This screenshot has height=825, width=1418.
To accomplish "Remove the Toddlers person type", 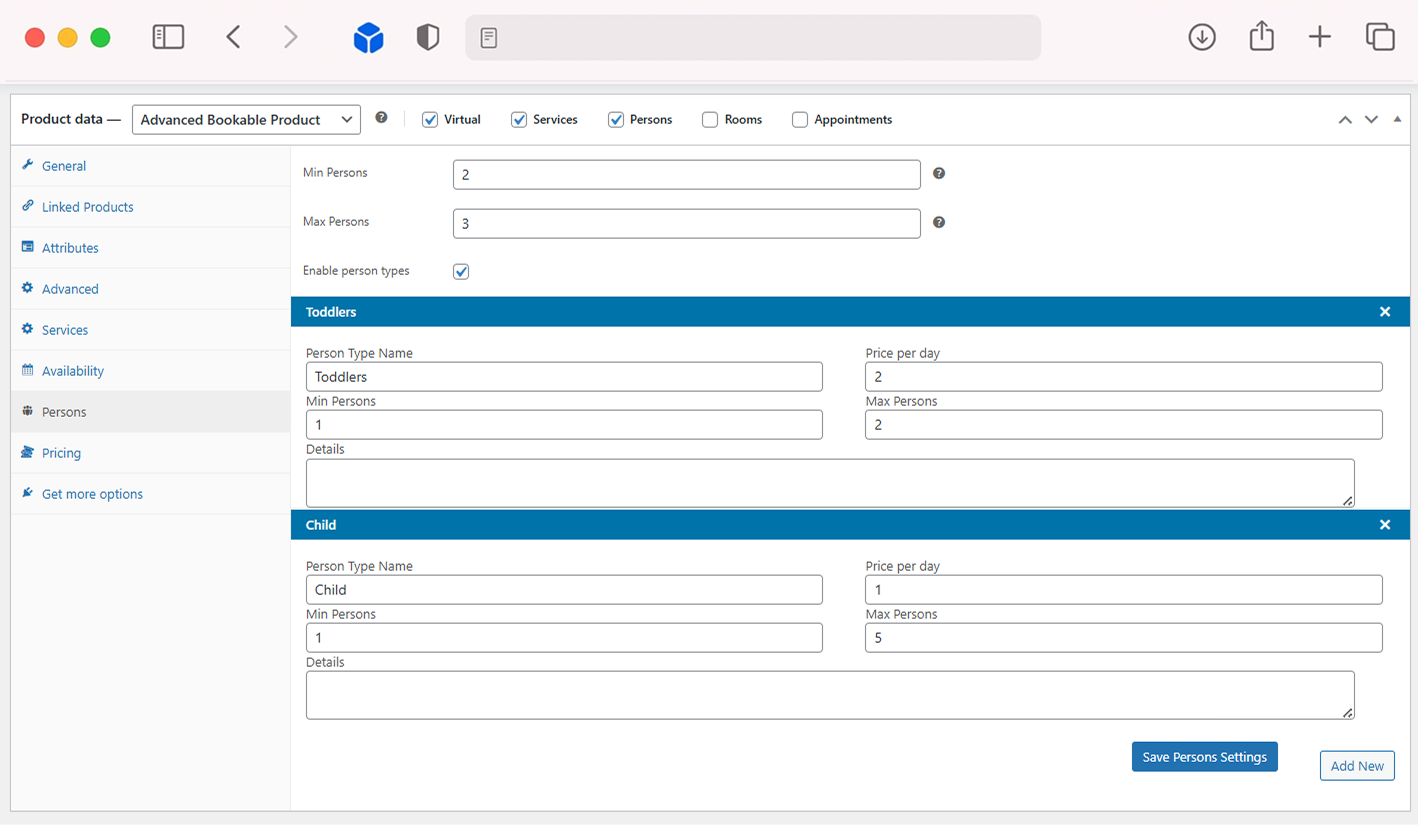I will 1385,312.
